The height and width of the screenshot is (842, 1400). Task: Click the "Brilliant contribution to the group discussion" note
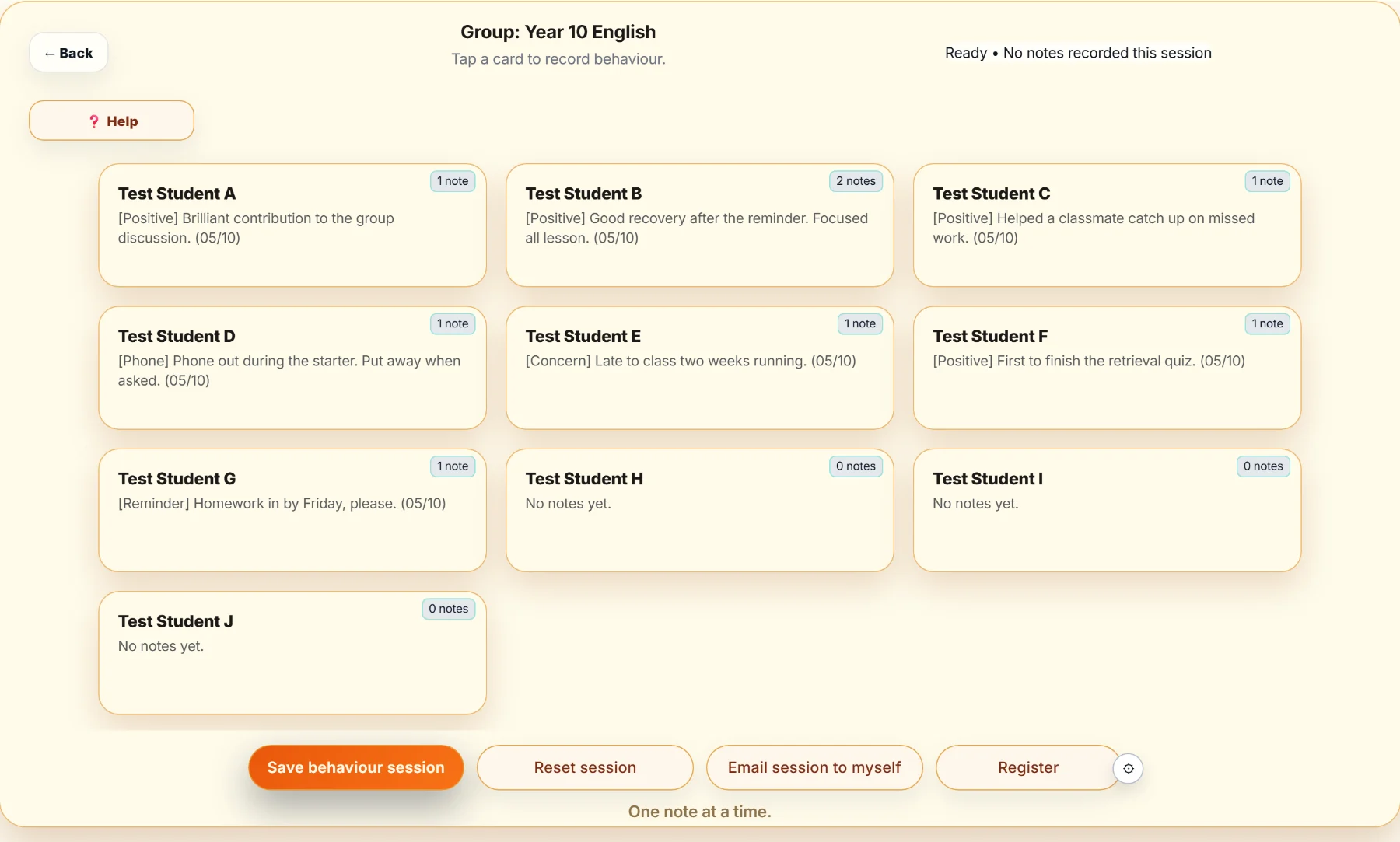click(256, 229)
